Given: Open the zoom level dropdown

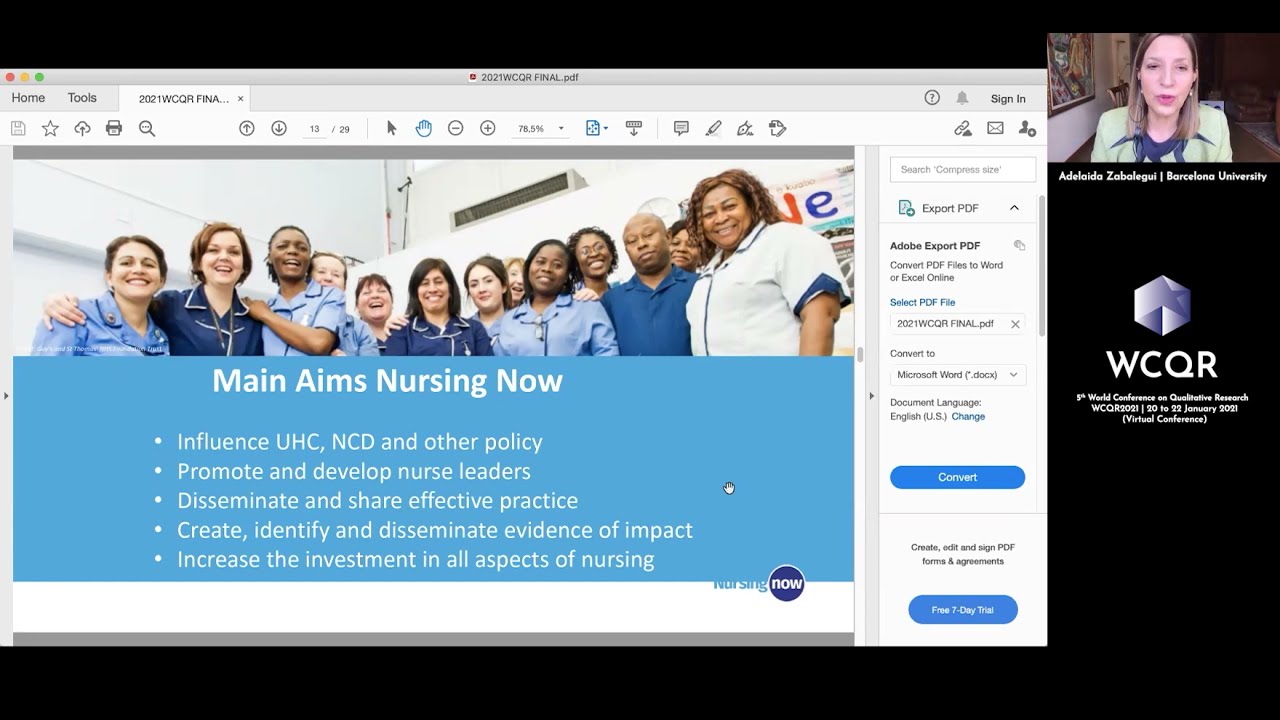Looking at the screenshot, I should [x=560, y=129].
